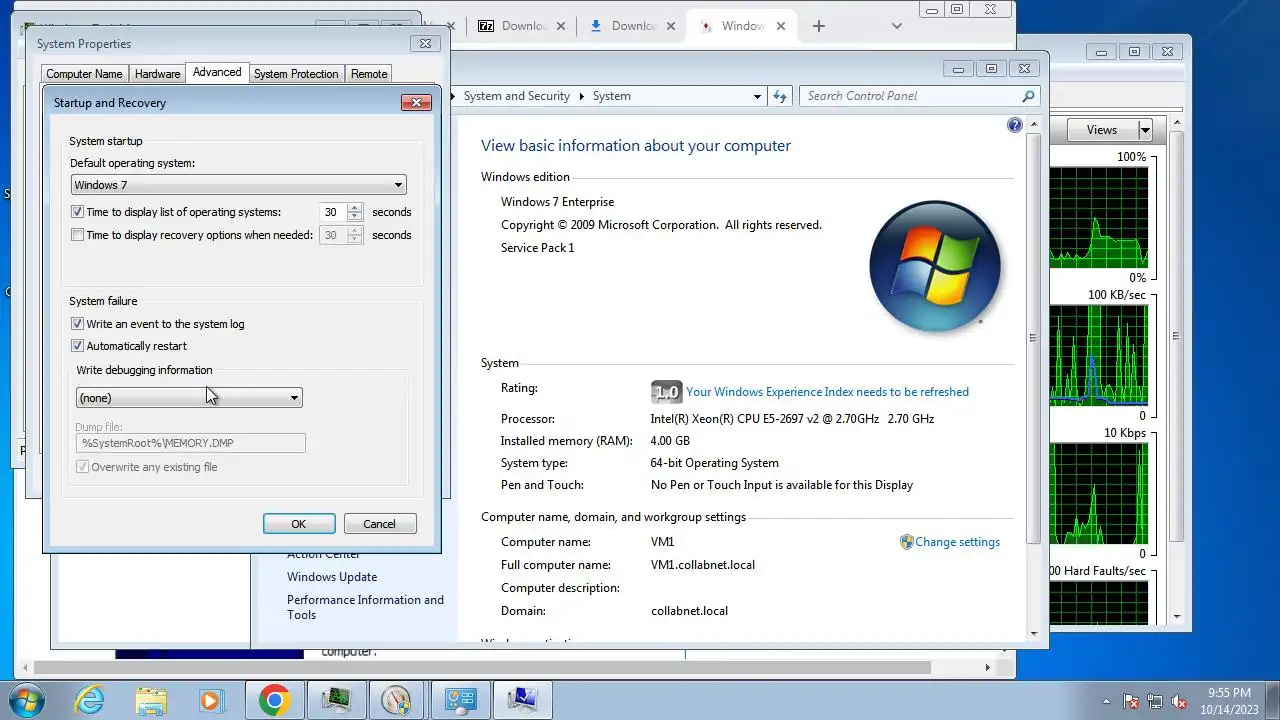Switch to the Computer Name tab

coord(84,74)
